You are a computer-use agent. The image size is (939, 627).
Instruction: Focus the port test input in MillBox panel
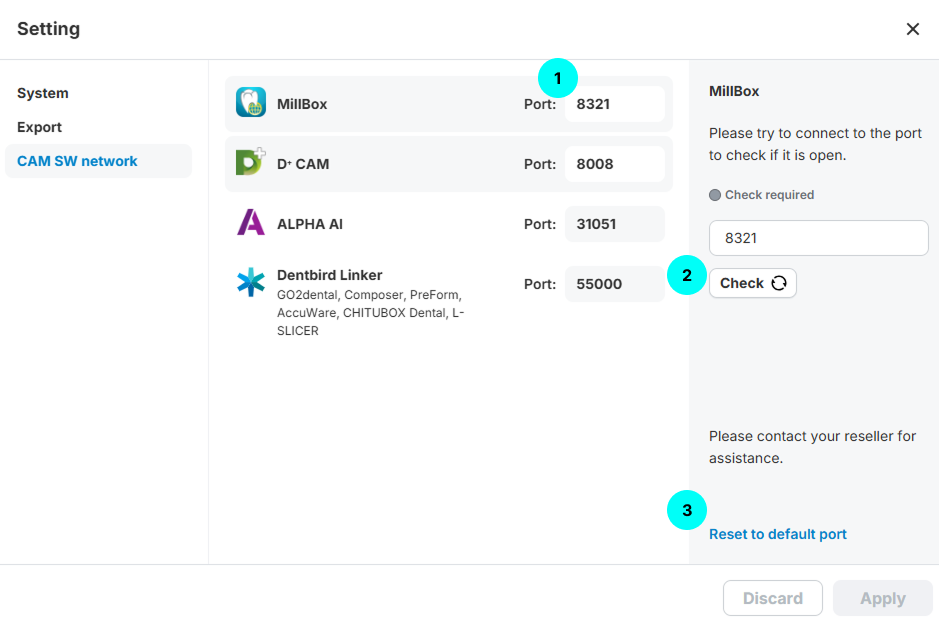pos(818,239)
